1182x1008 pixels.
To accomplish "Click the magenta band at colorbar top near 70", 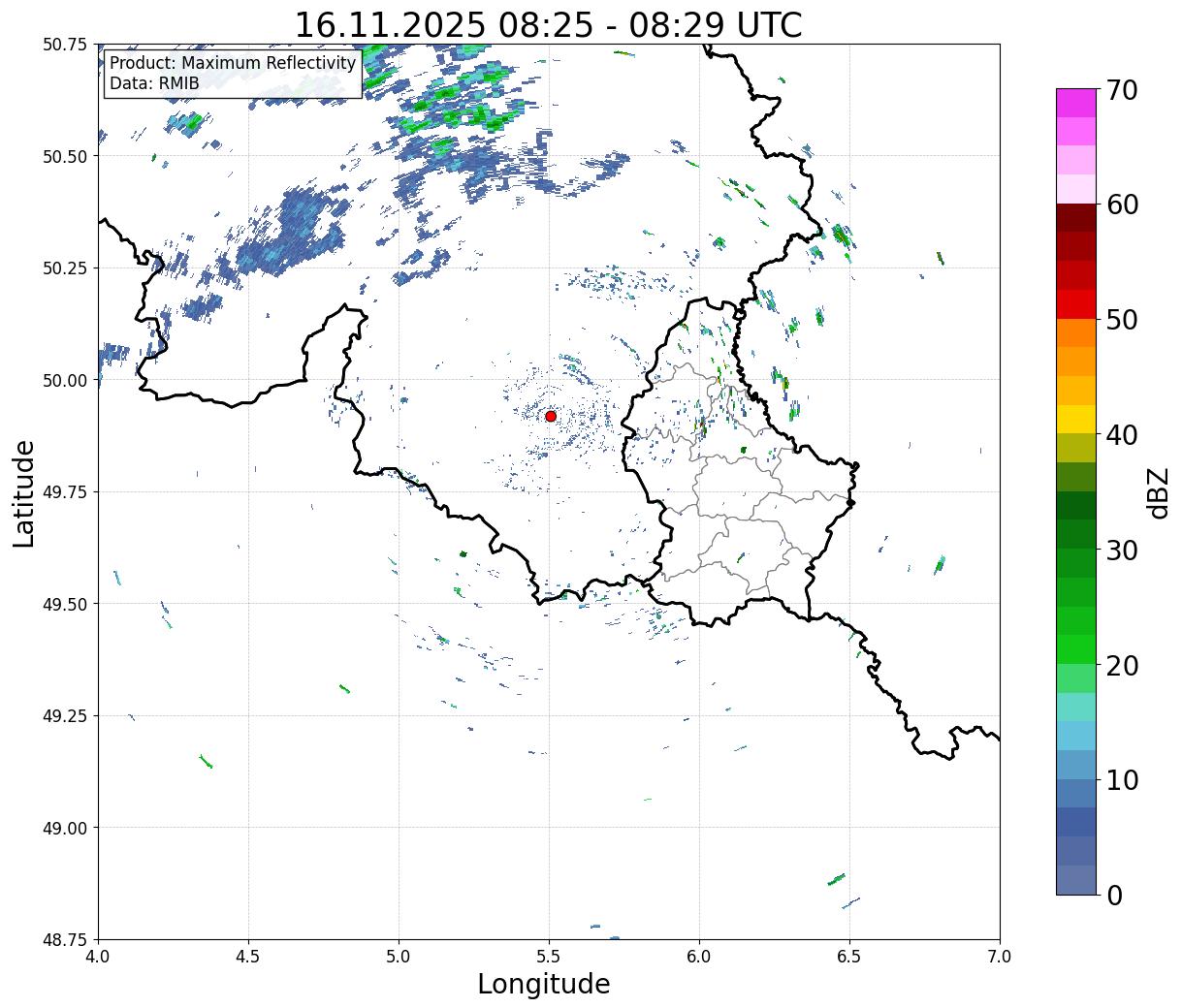I will (1076, 103).
